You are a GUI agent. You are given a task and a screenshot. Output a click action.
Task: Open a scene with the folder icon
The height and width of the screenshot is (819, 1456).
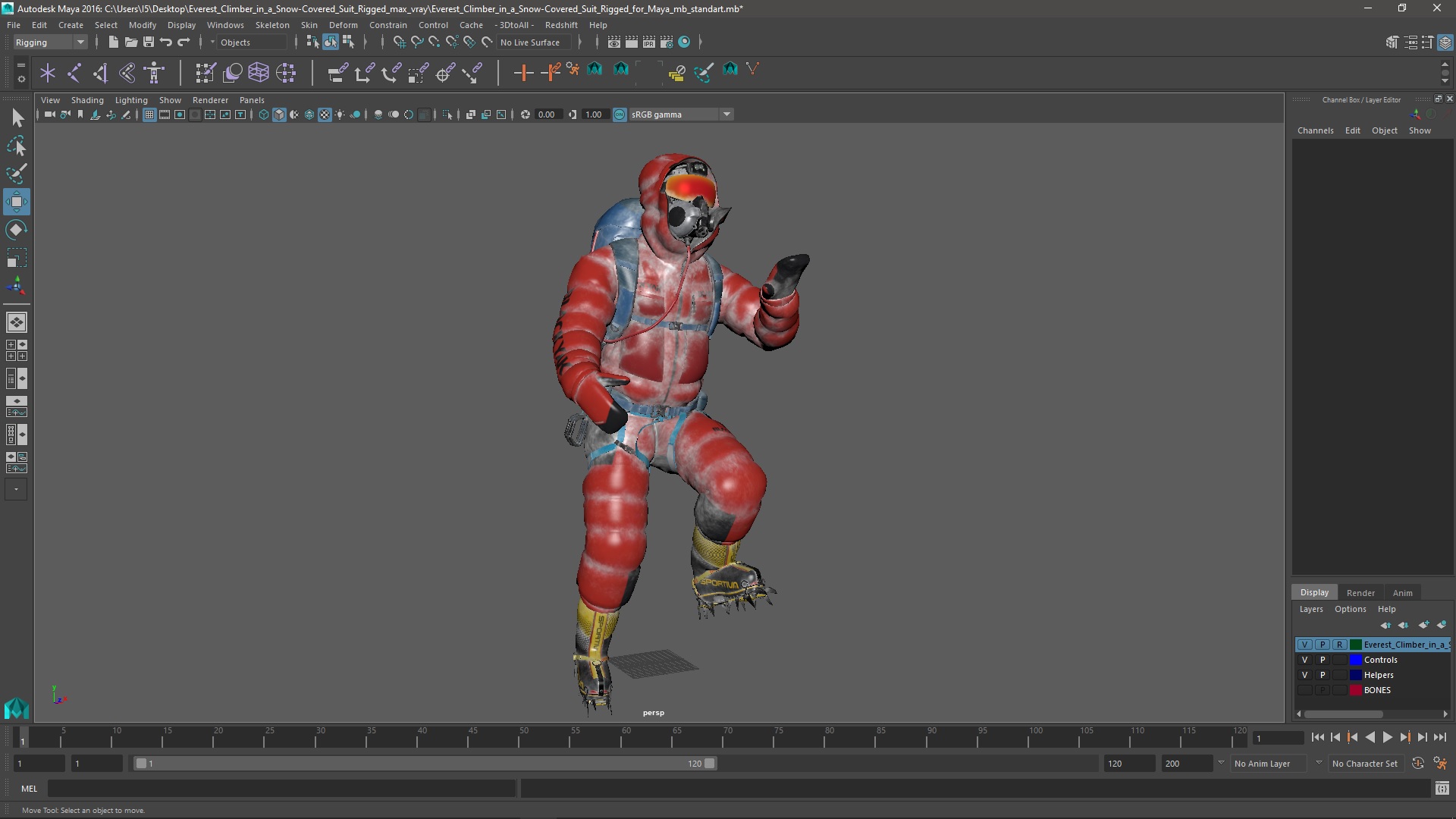click(x=130, y=42)
